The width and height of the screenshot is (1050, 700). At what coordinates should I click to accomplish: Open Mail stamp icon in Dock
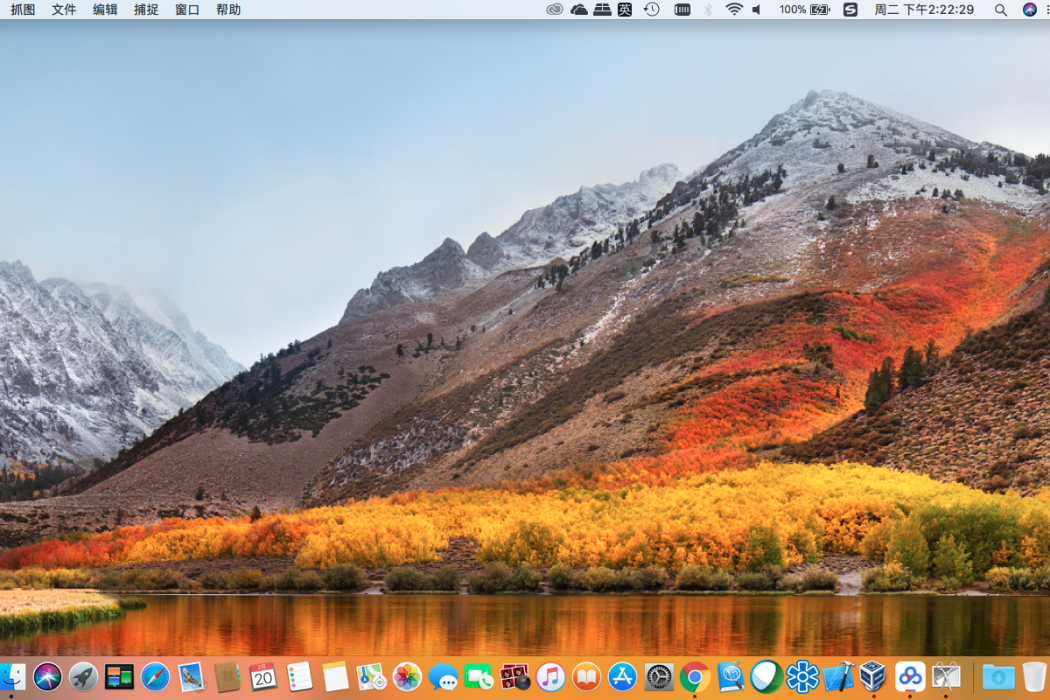[x=191, y=677]
